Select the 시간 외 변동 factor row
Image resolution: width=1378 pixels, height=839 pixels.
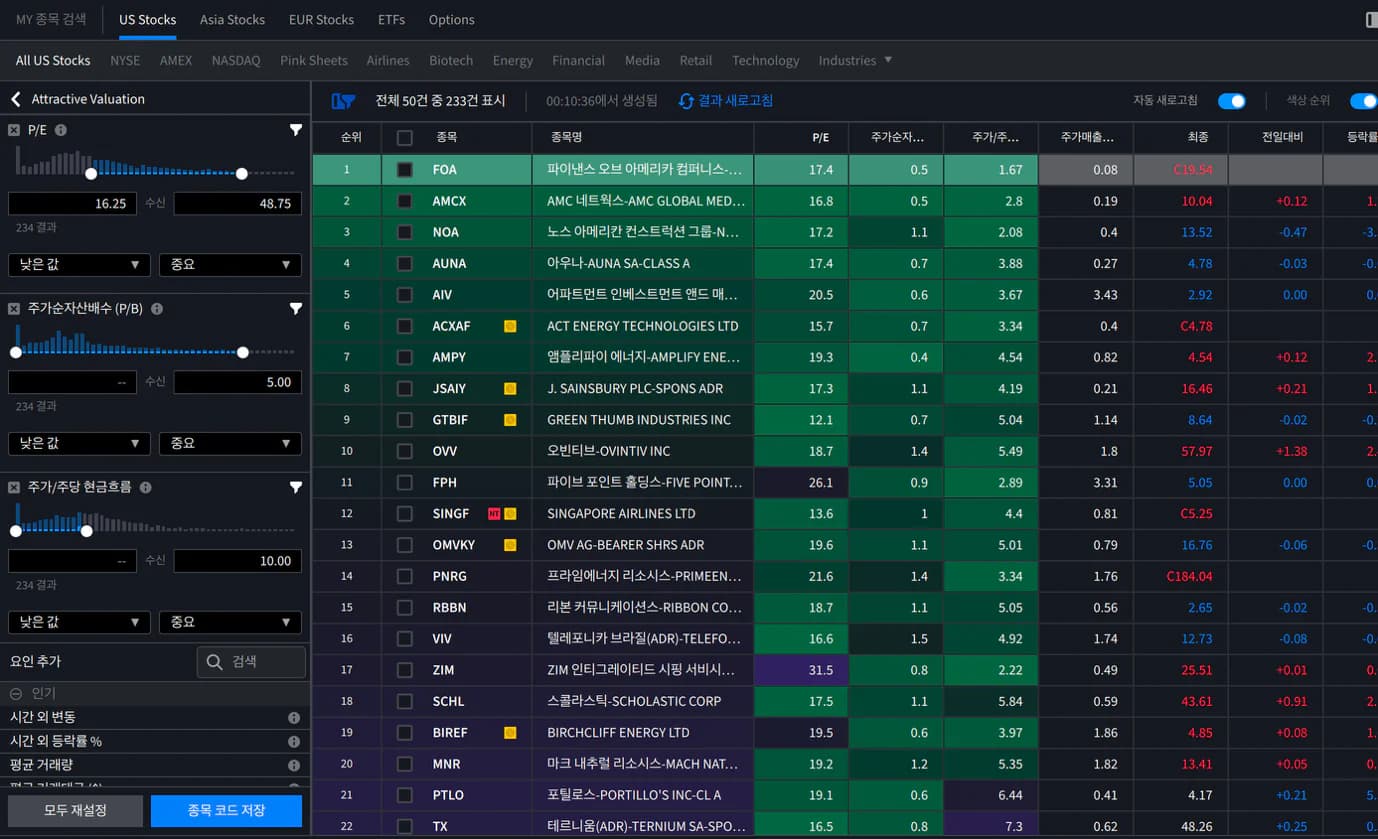[155, 718]
